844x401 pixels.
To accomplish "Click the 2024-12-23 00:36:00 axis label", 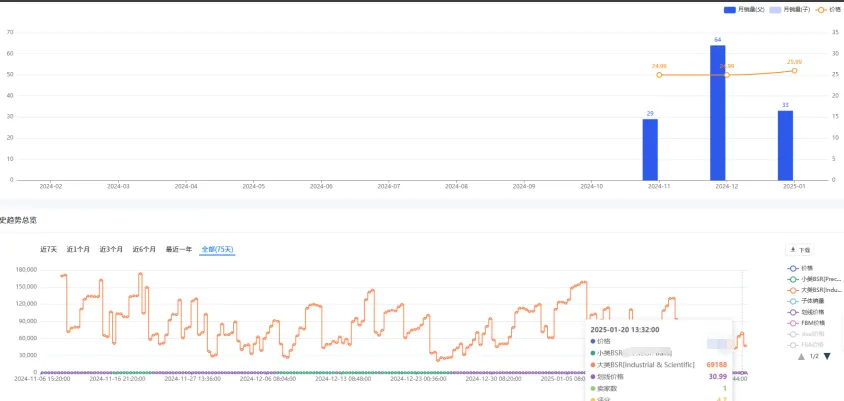I will click(418, 379).
